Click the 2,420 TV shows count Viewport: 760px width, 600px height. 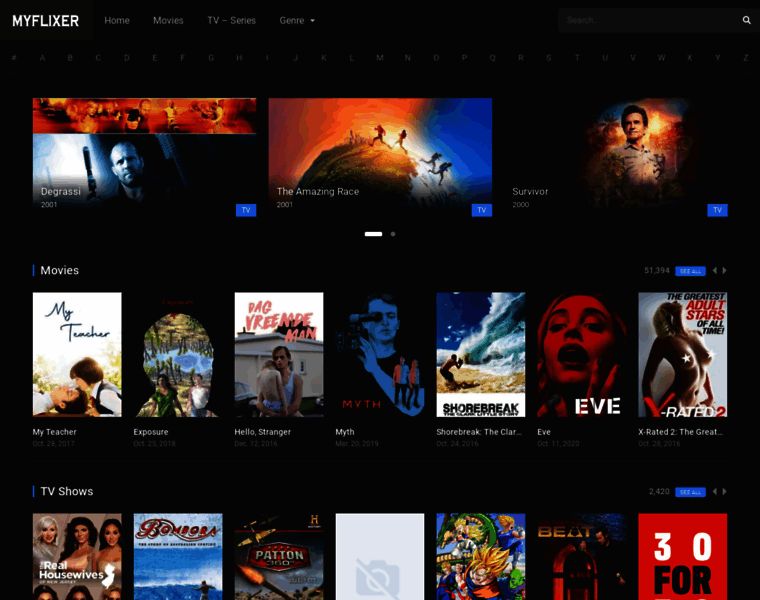pyautogui.click(x=659, y=491)
